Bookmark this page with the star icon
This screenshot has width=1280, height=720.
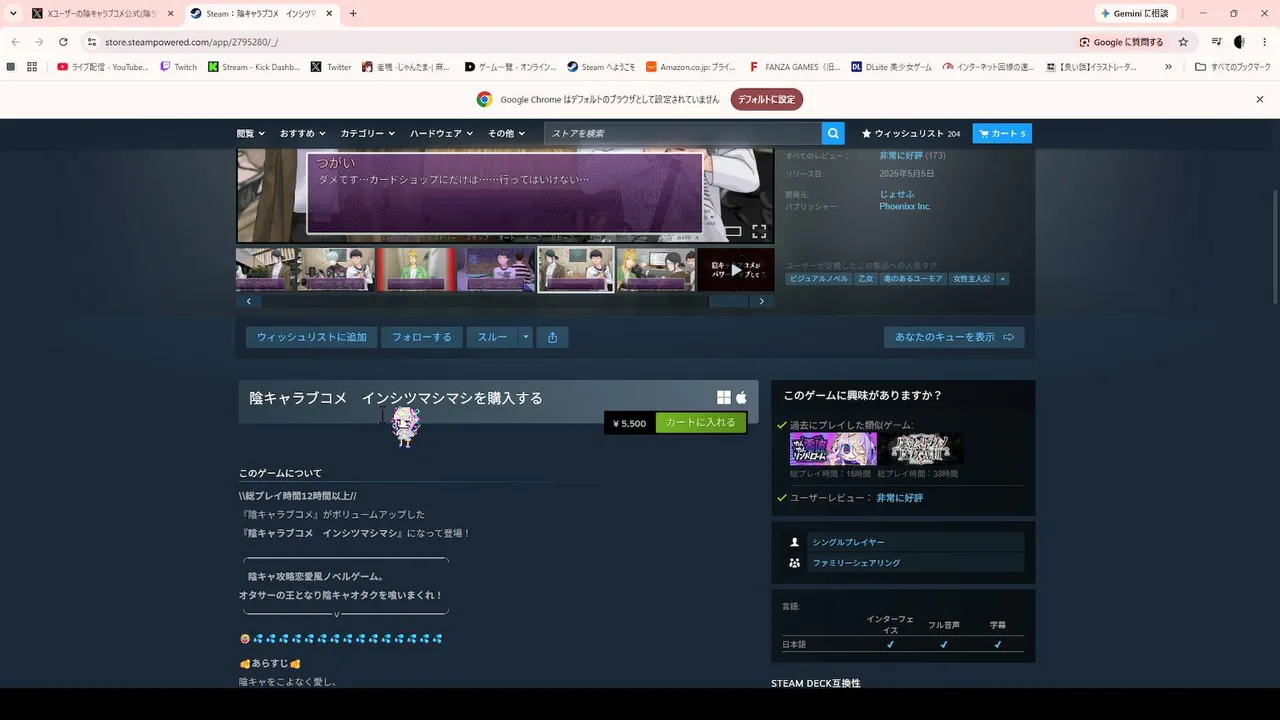point(1183,42)
